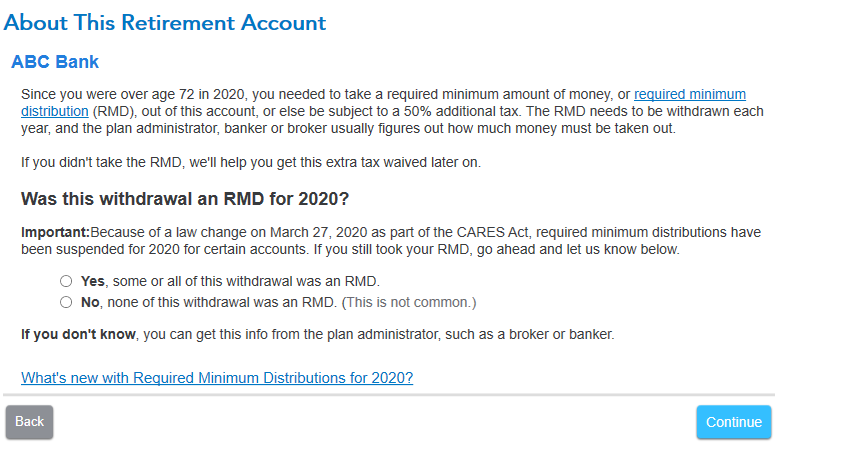Viewport: 861px width, 455px height.
Task: Click the bold 'If you don't know' text
Action: (x=78, y=334)
